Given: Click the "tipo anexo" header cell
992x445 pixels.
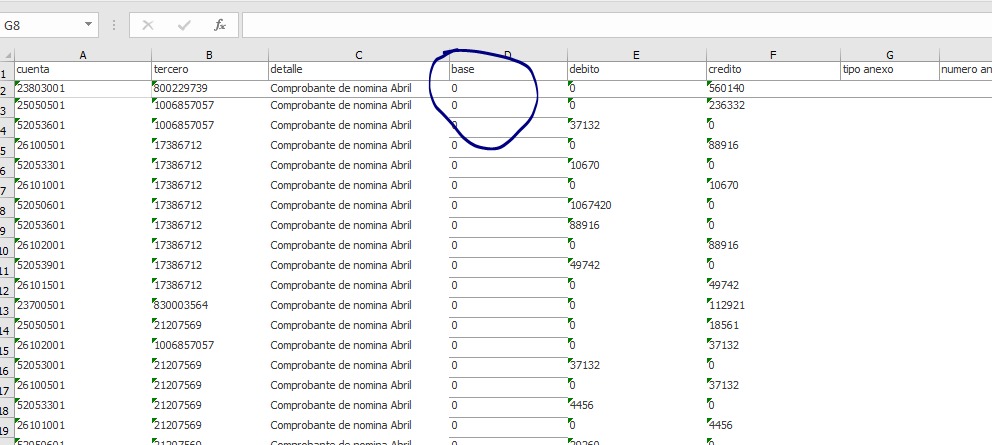Looking at the screenshot, I should [889, 70].
